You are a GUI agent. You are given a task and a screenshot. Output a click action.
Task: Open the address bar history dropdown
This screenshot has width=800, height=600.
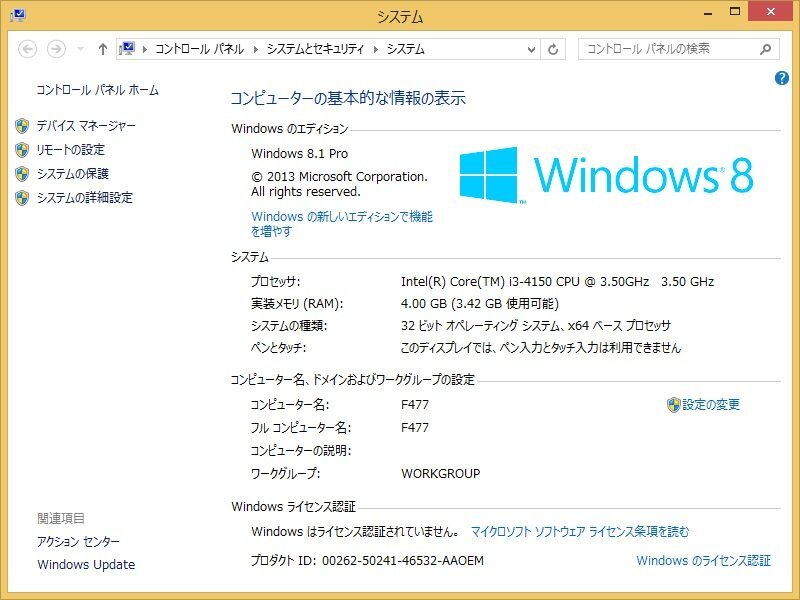click(x=531, y=49)
